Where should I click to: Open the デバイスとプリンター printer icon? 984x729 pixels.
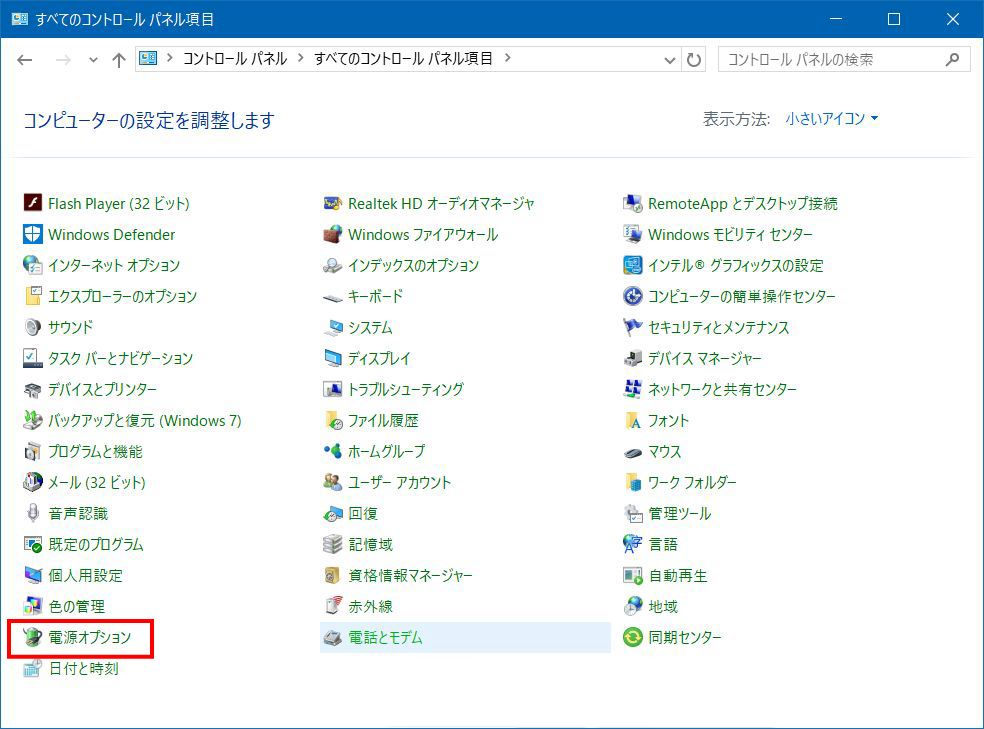click(33, 389)
